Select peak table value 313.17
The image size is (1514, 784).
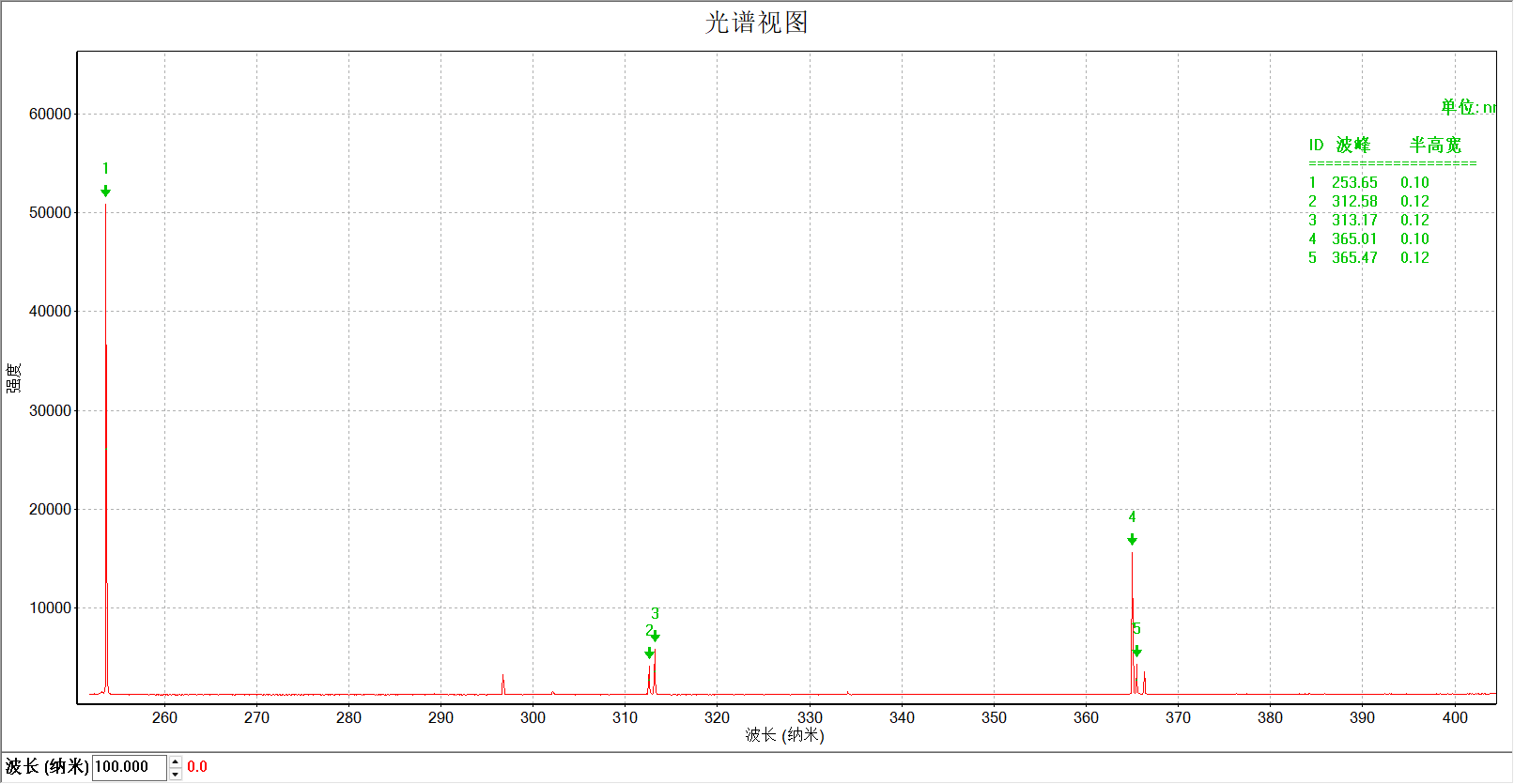[x=1354, y=221]
